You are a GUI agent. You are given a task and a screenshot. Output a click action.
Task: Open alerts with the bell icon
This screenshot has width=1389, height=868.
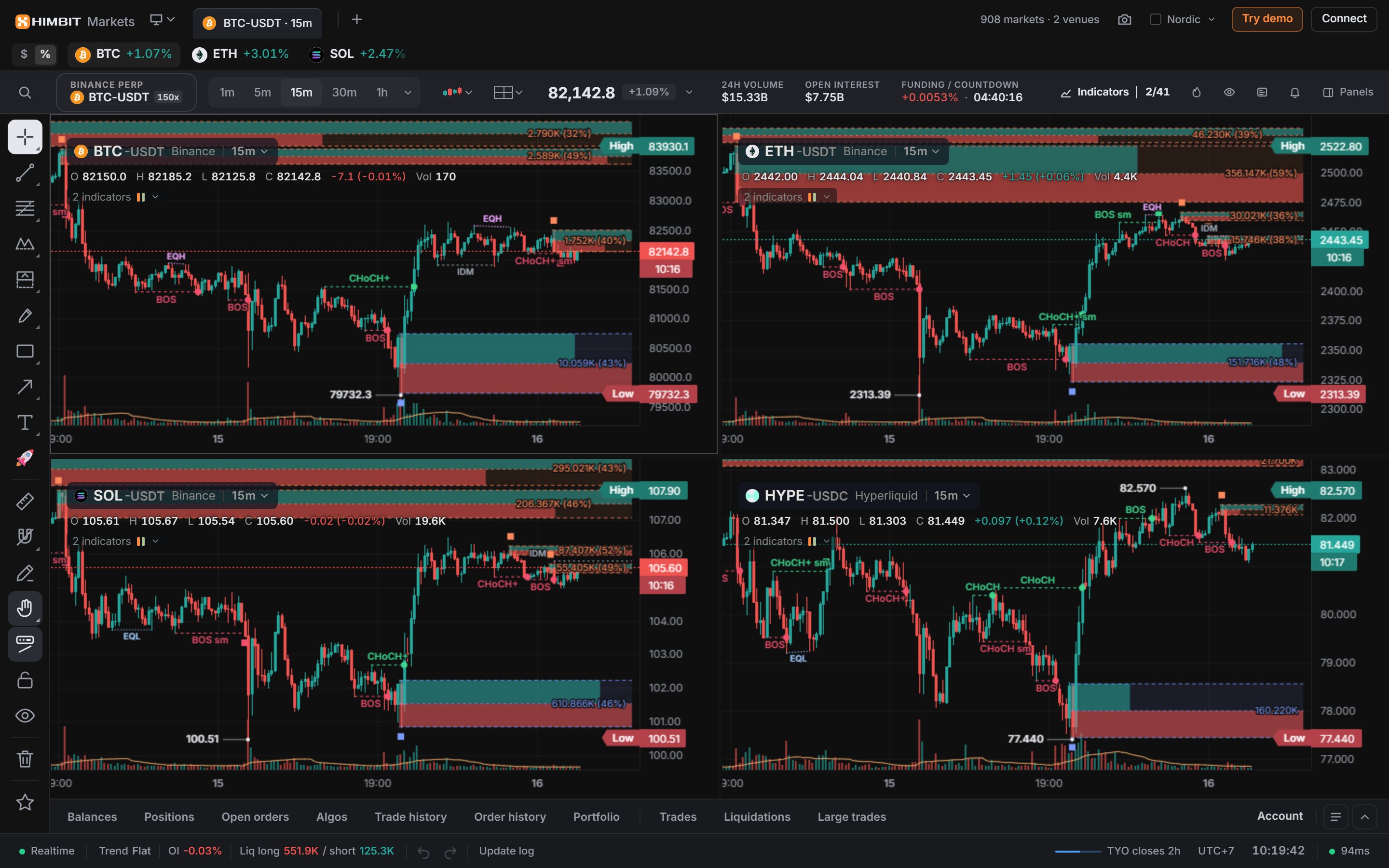coord(1294,93)
